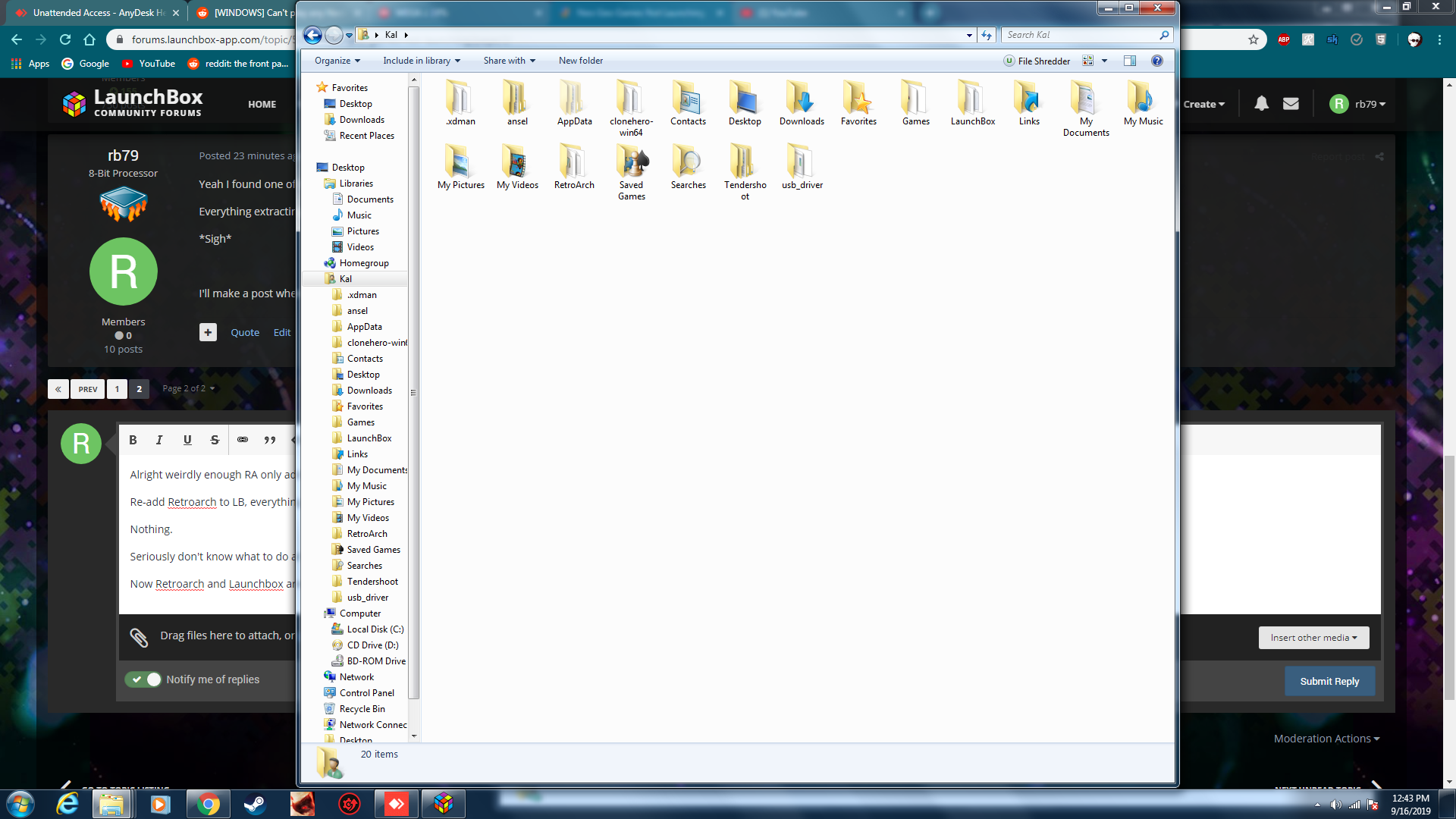The height and width of the screenshot is (819, 1456).
Task: Click the File Shredder toolbar button
Action: coord(1037,61)
